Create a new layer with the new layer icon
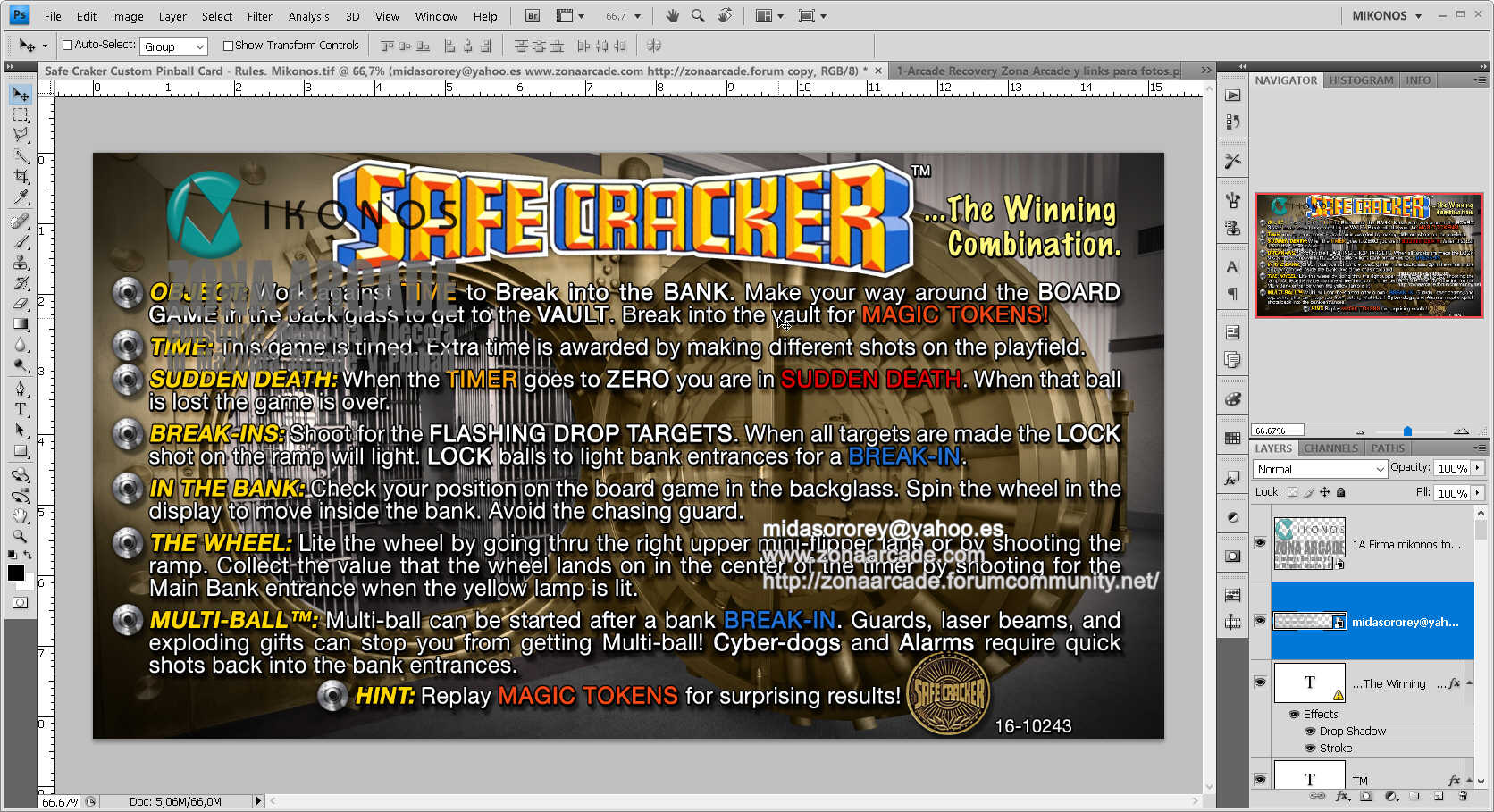The width and height of the screenshot is (1494, 812). 1439,798
